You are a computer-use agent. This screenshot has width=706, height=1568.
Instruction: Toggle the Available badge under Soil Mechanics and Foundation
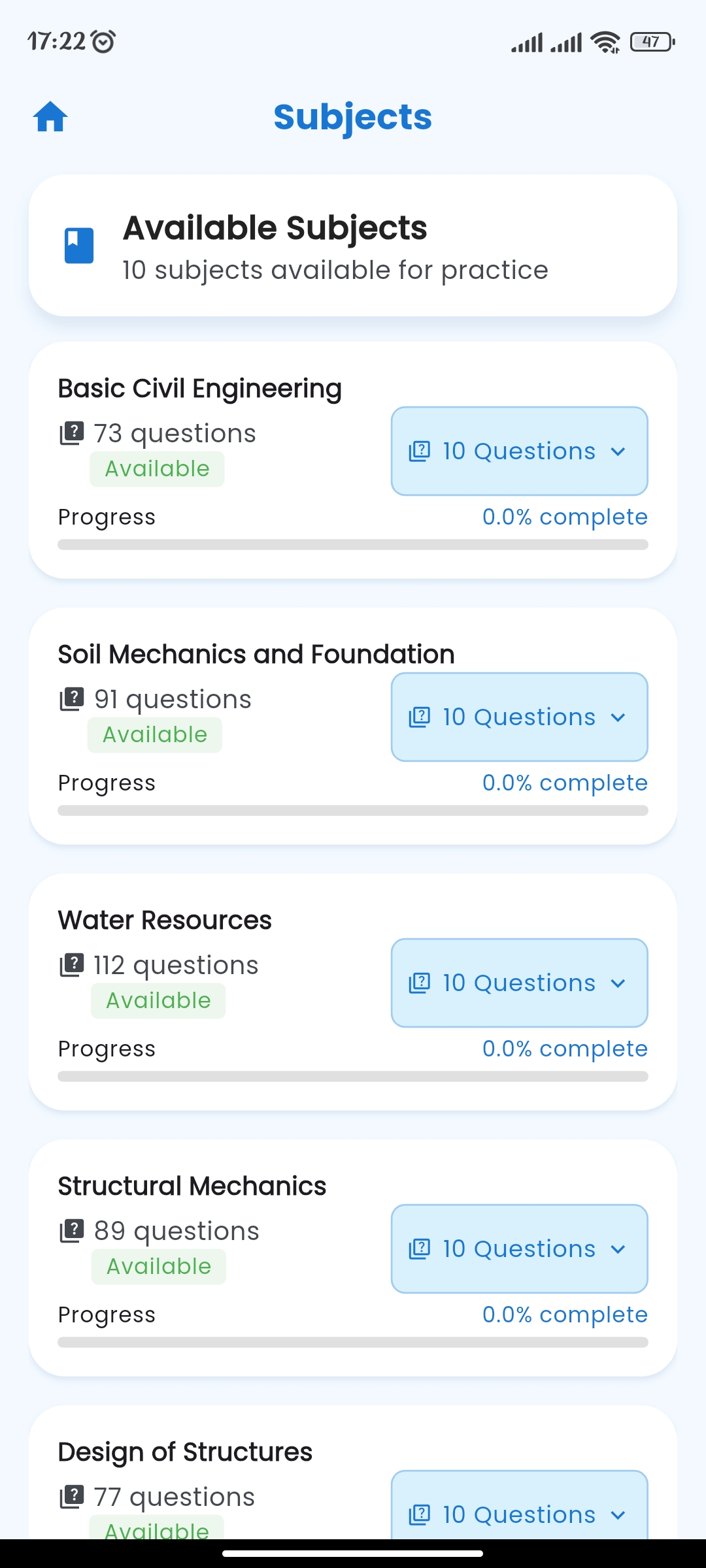click(x=155, y=734)
